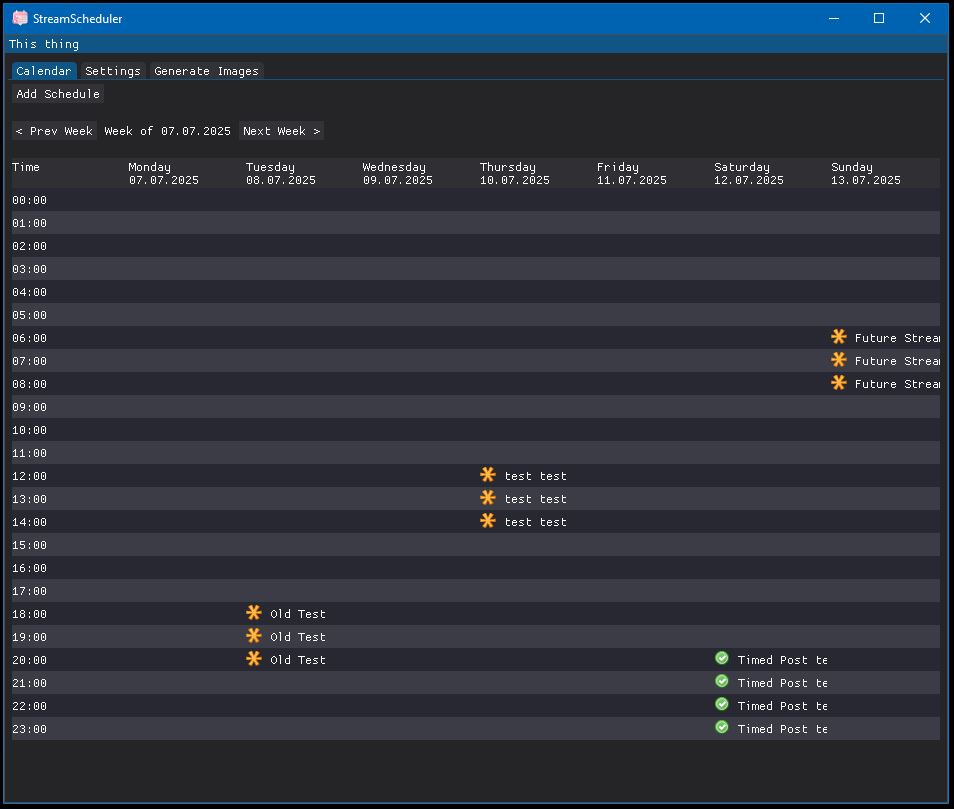
Task: Click the asterisk on the 08:00 Future Stream entry
Action: pos(838,383)
